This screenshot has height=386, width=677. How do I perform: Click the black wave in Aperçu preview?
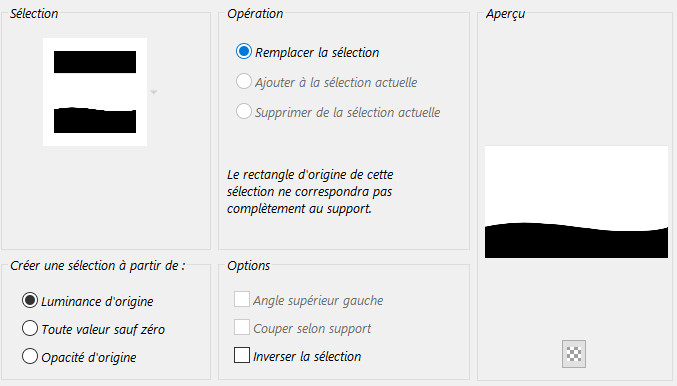[x=576, y=243]
